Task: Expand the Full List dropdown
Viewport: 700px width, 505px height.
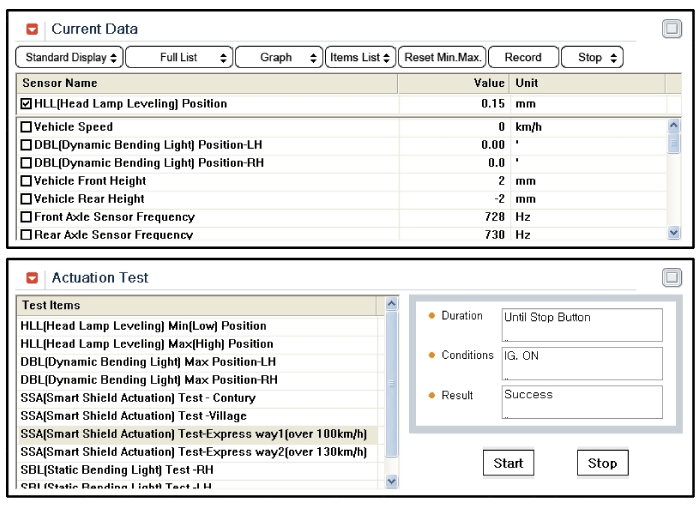Action: pyautogui.click(x=179, y=58)
